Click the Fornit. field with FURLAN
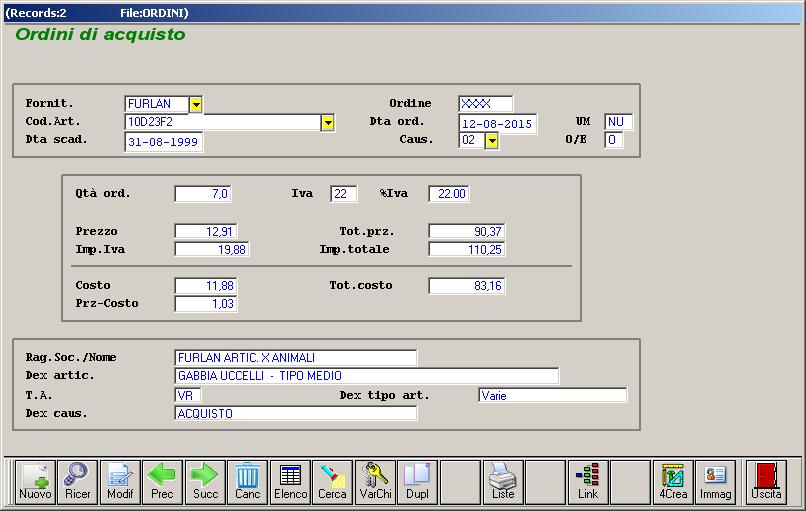The width and height of the screenshot is (806, 511). (x=157, y=104)
